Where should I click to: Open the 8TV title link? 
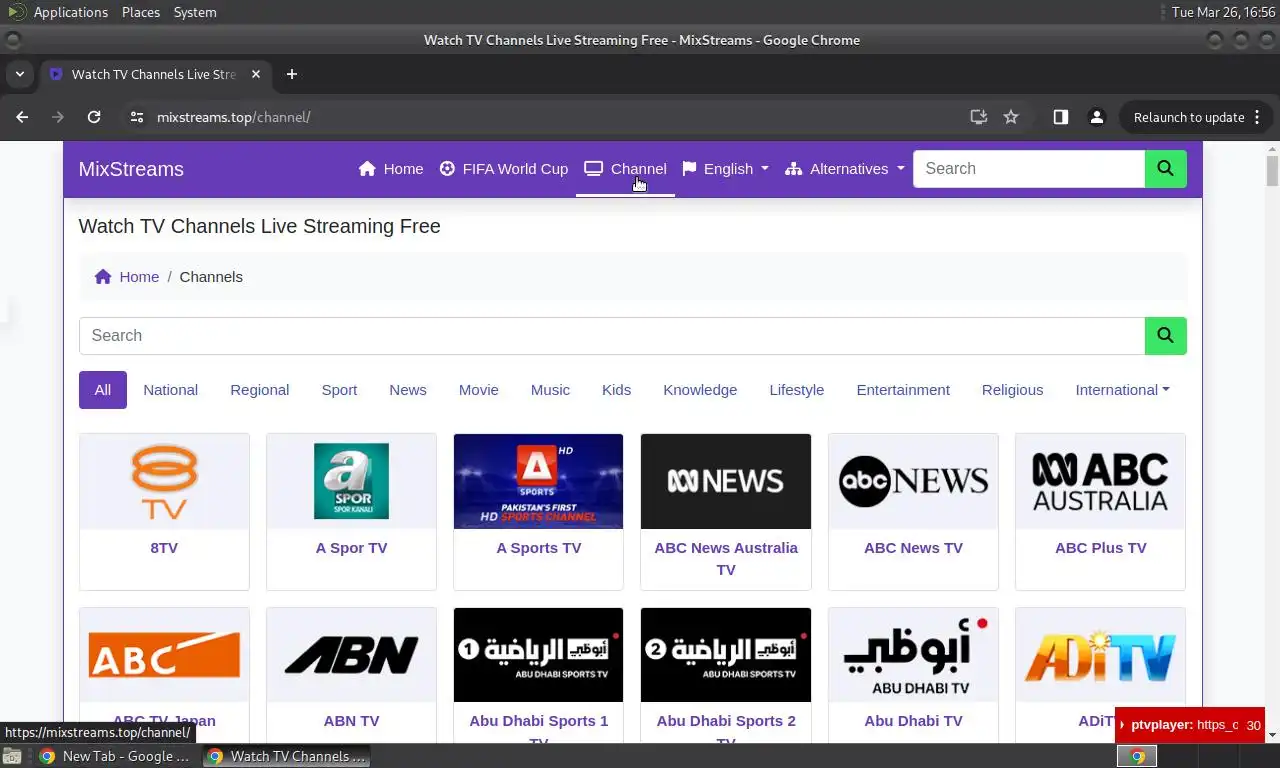pos(164,548)
